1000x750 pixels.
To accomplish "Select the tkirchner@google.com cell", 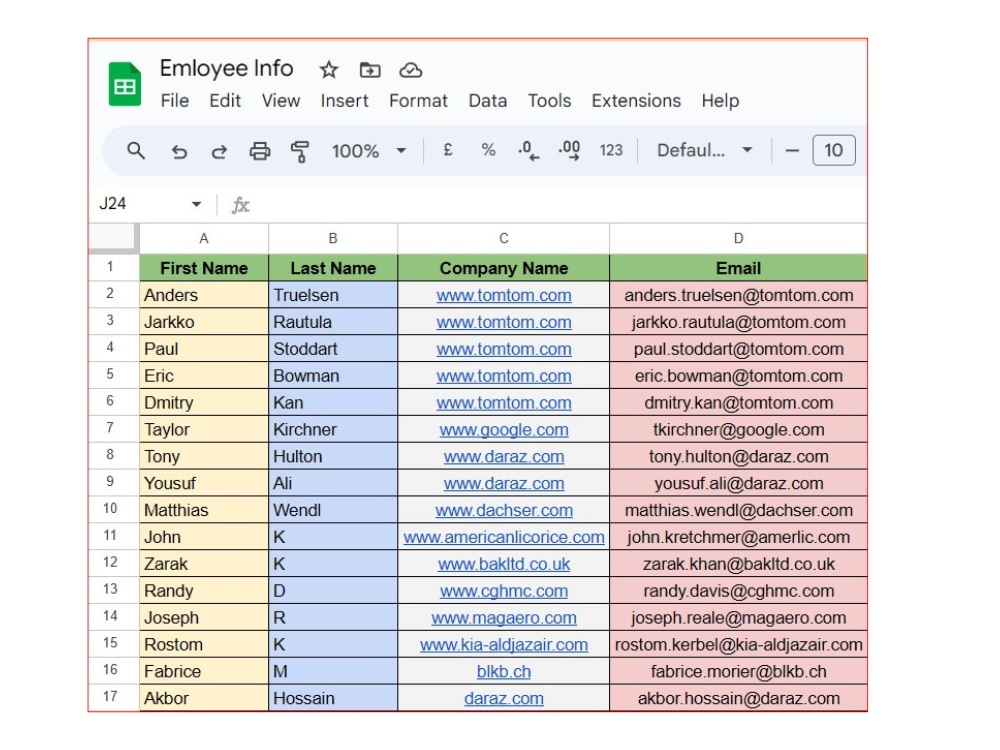I will pos(739,430).
